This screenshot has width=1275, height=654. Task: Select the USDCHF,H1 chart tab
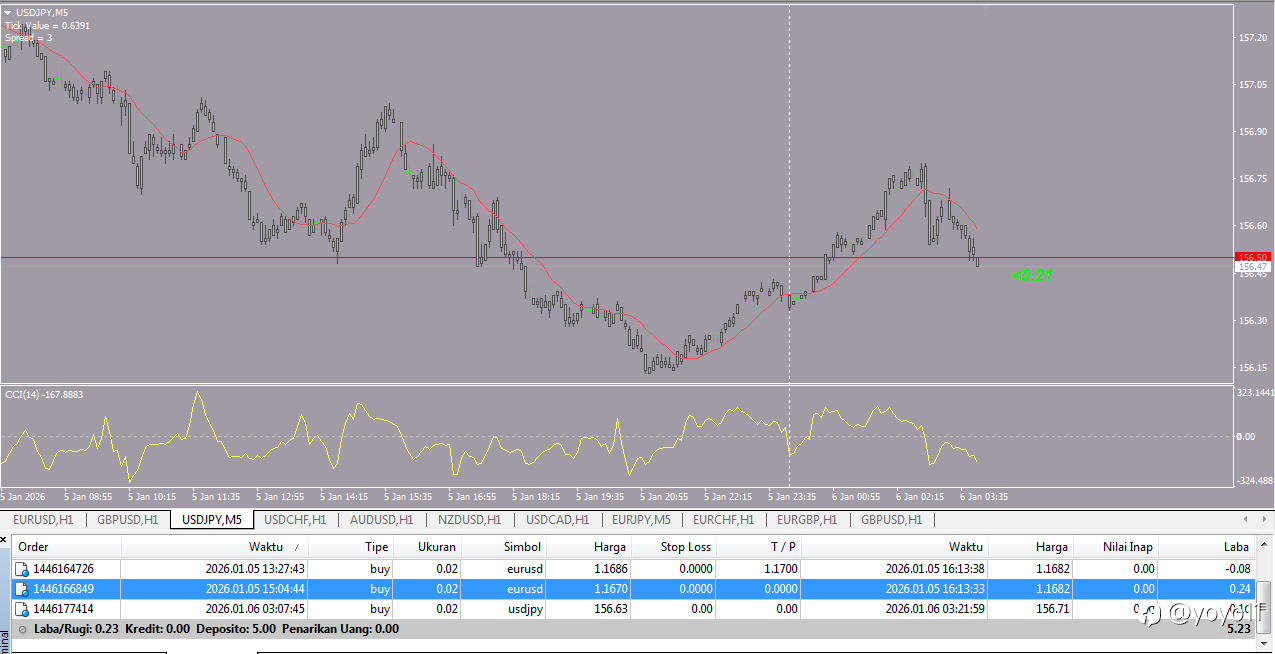coord(295,520)
